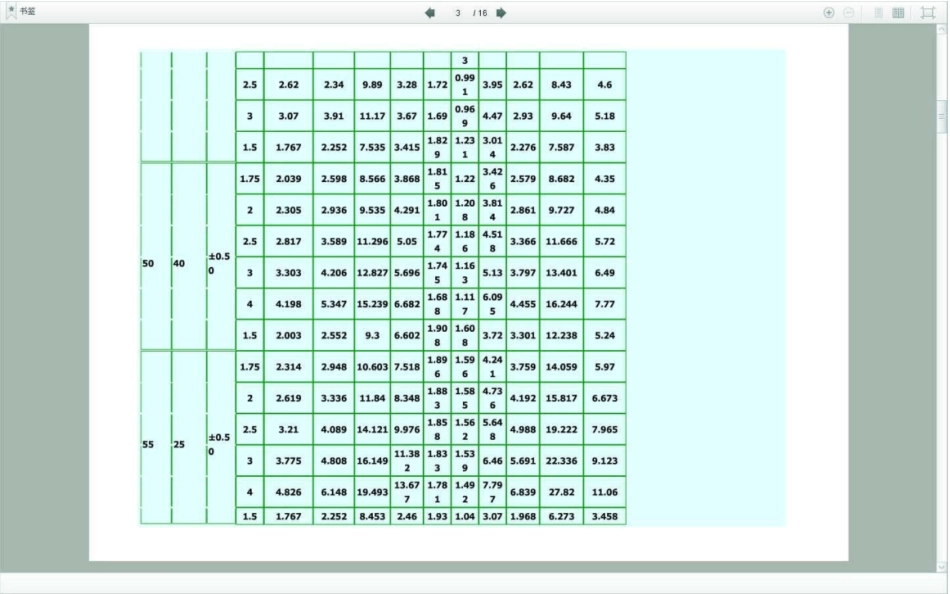Viewport: 950px width, 594px height.
Task: Select table cell 4.198
Action: click(x=288, y=304)
